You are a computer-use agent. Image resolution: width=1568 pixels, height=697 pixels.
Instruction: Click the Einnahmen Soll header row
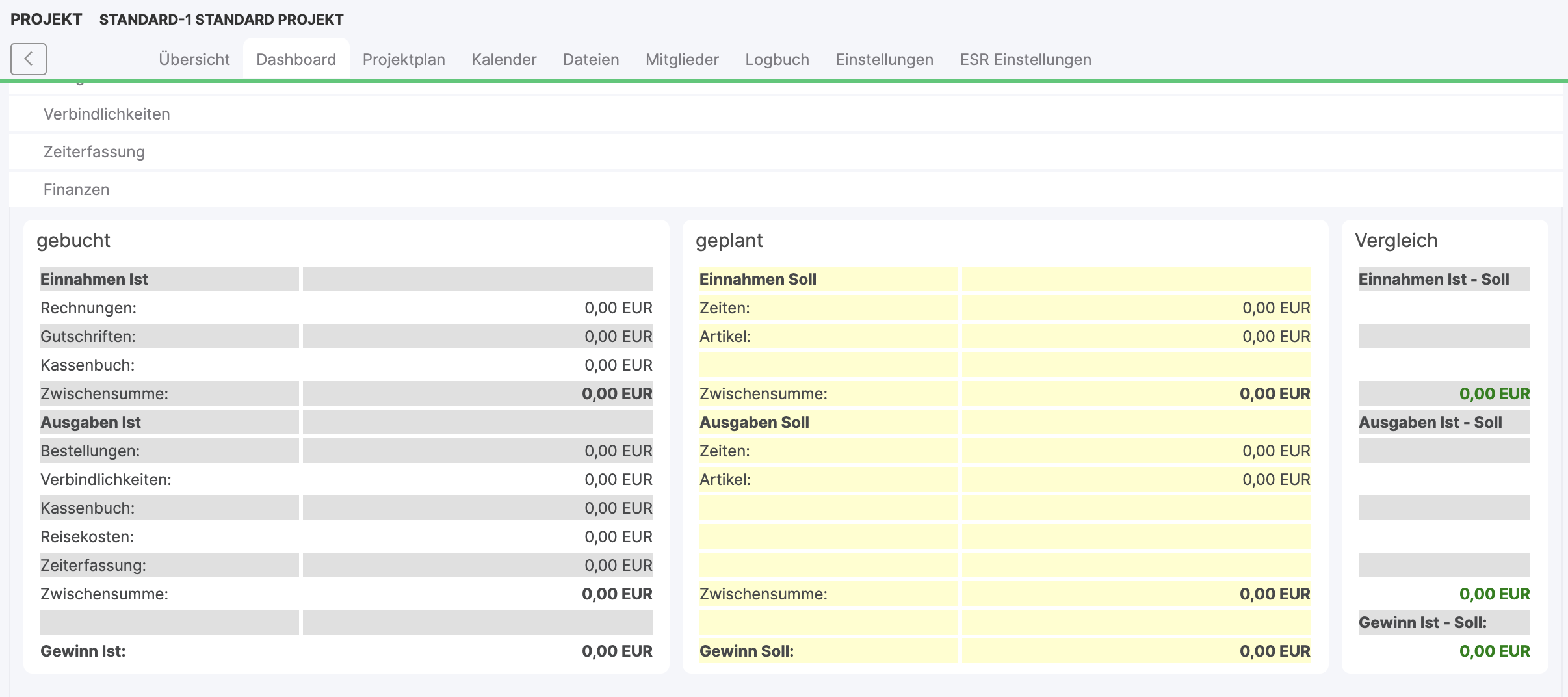tap(757, 280)
